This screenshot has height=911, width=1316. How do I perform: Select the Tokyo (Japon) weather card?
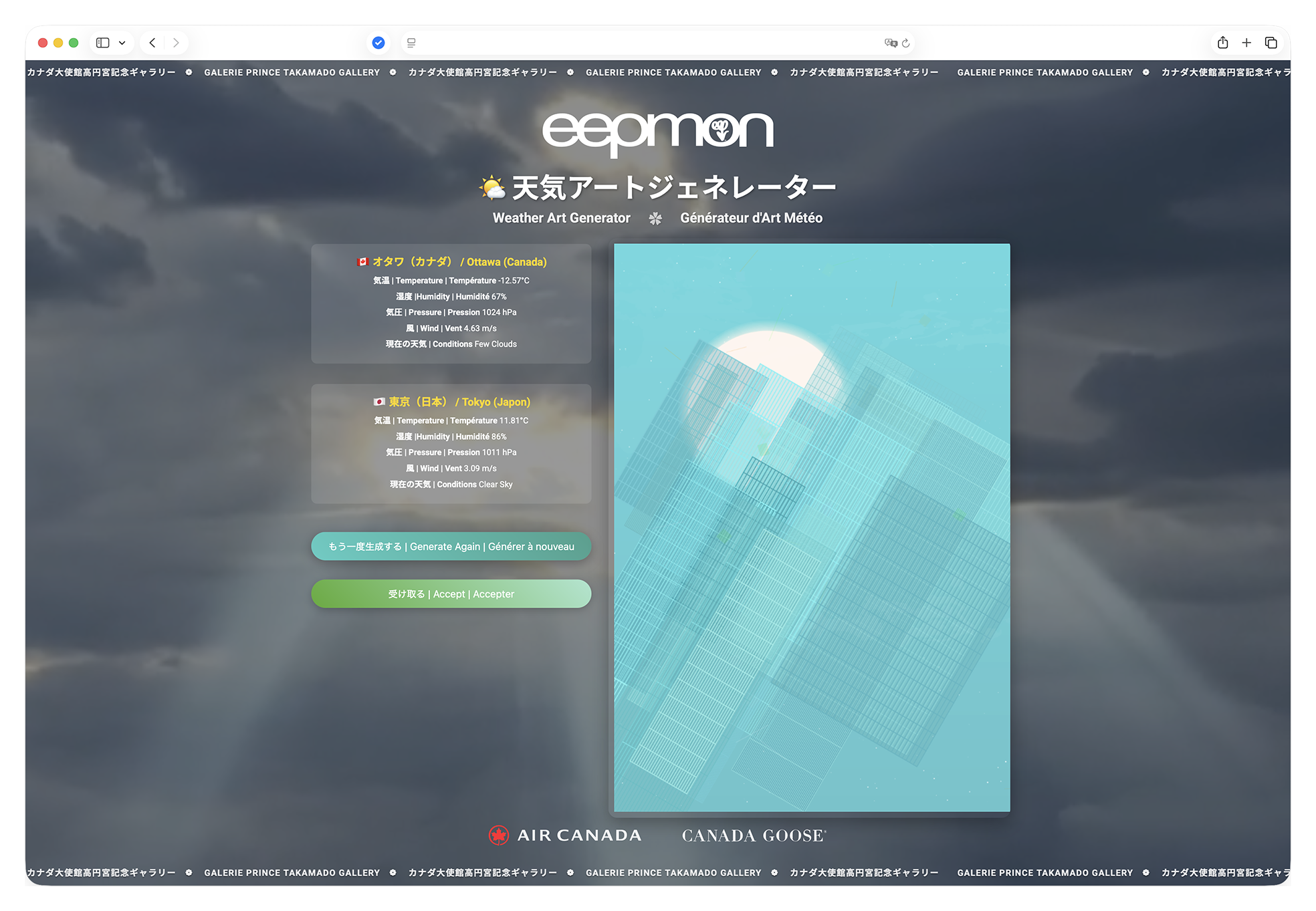pos(451,443)
